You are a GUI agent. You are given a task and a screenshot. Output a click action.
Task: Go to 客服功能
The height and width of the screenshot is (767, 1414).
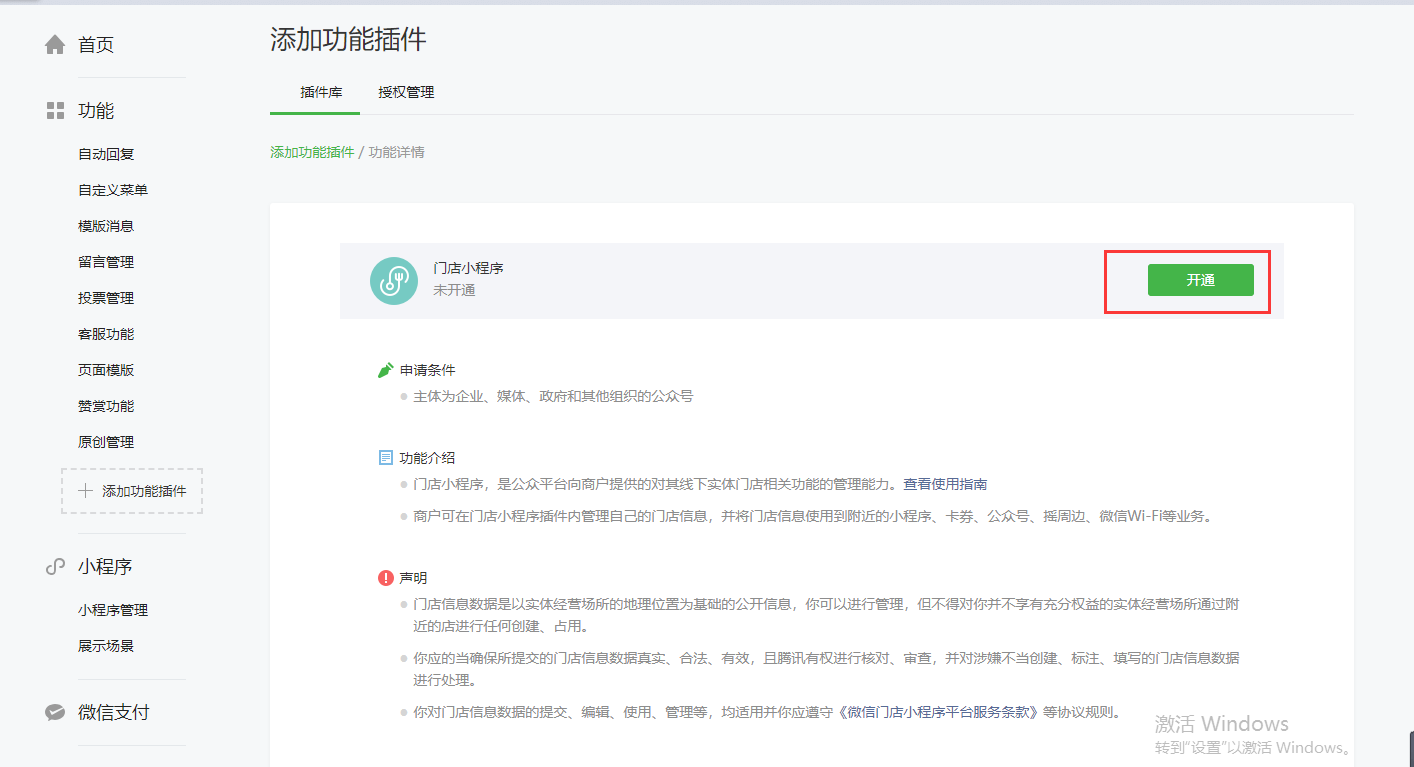click(106, 334)
